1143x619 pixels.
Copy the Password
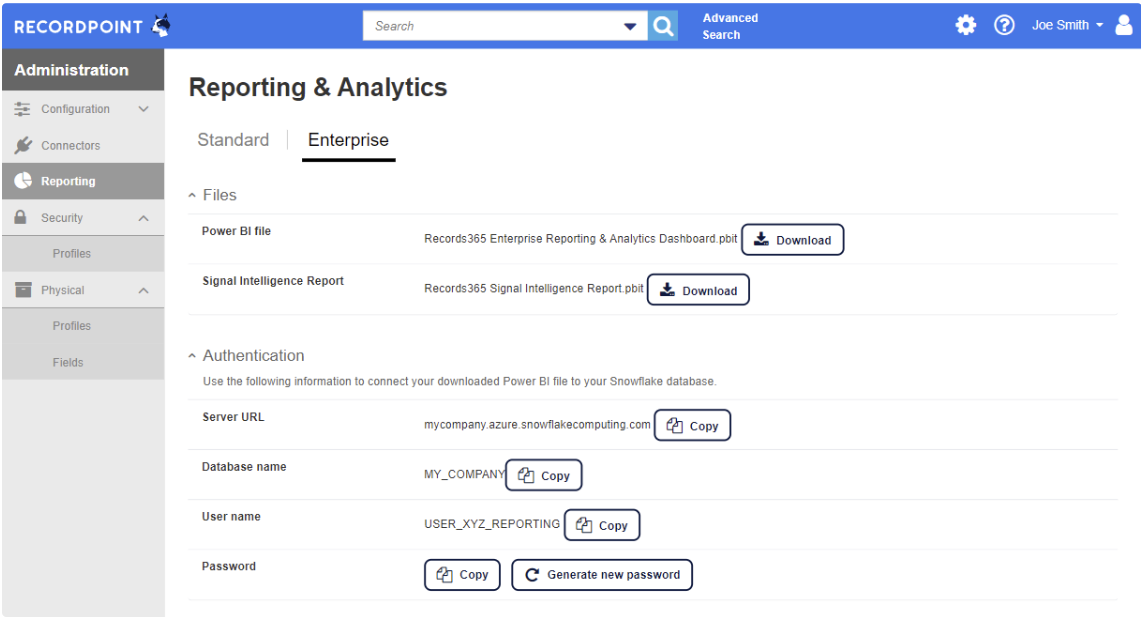[462, 575]
